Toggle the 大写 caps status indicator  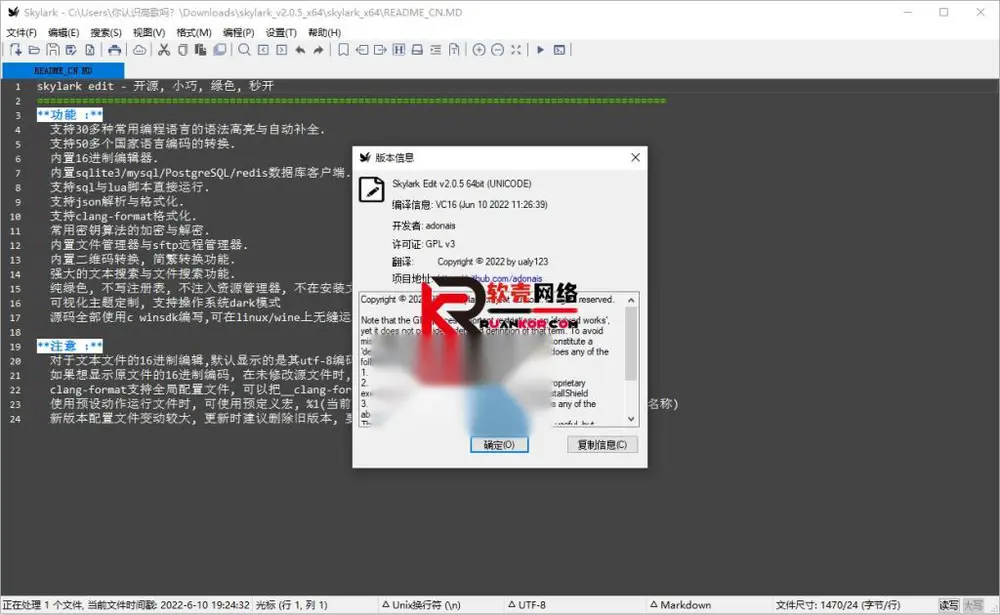(x=973, y=605)
